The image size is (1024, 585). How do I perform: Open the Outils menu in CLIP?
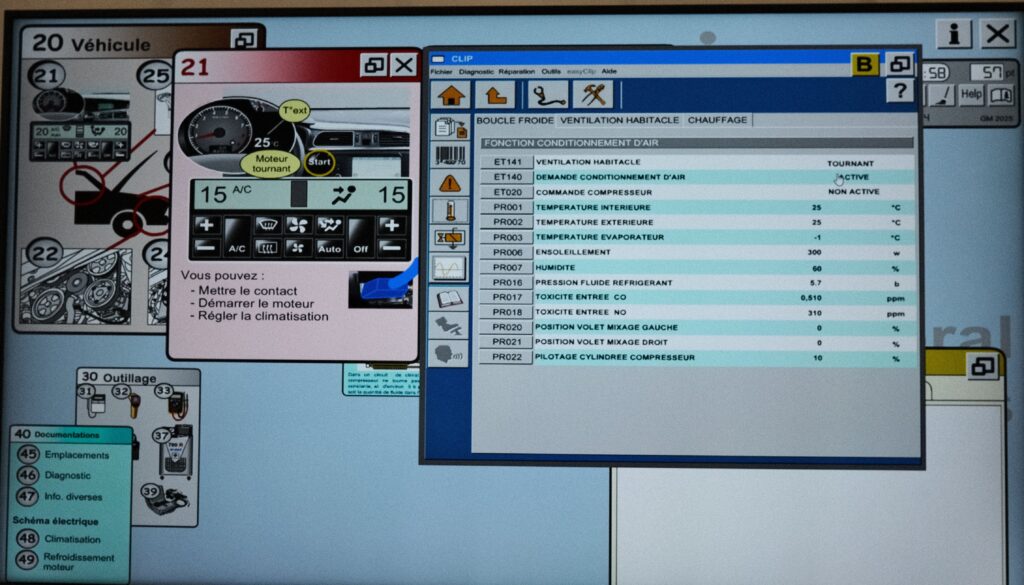551,71
